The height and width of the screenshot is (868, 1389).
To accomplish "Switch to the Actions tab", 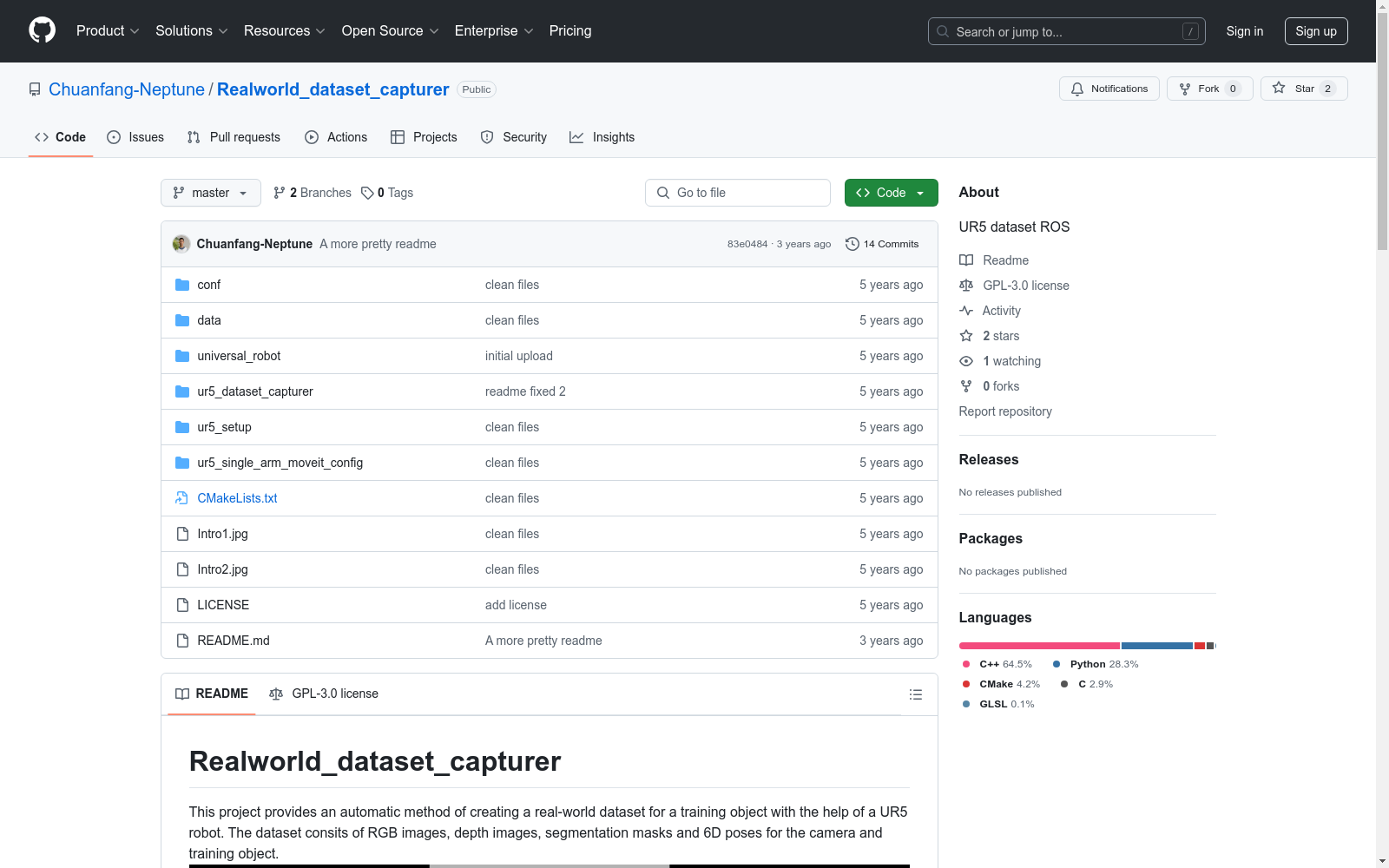I will (336, 137).
